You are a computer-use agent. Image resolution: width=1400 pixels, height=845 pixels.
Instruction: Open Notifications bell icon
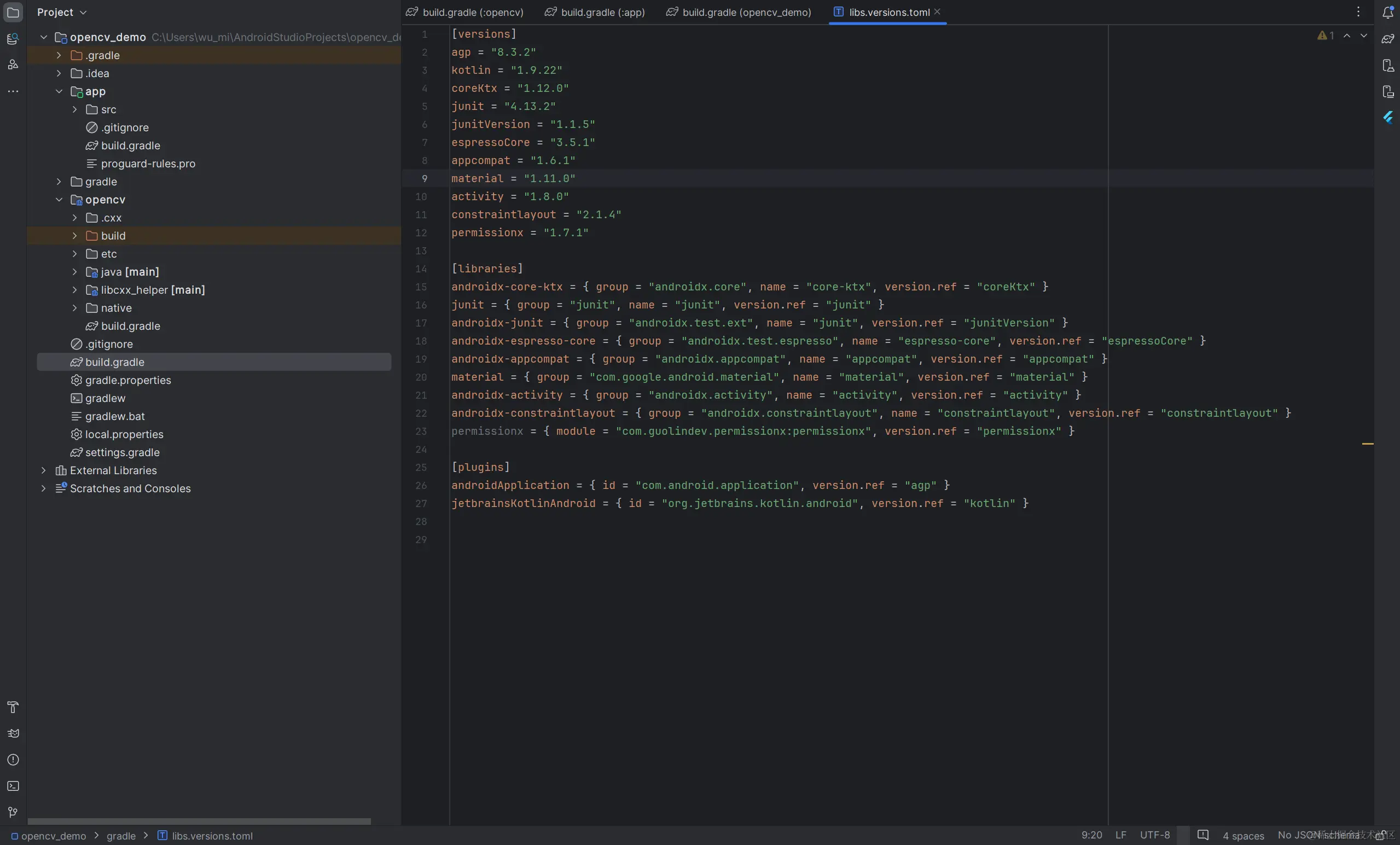(1387, 12)
